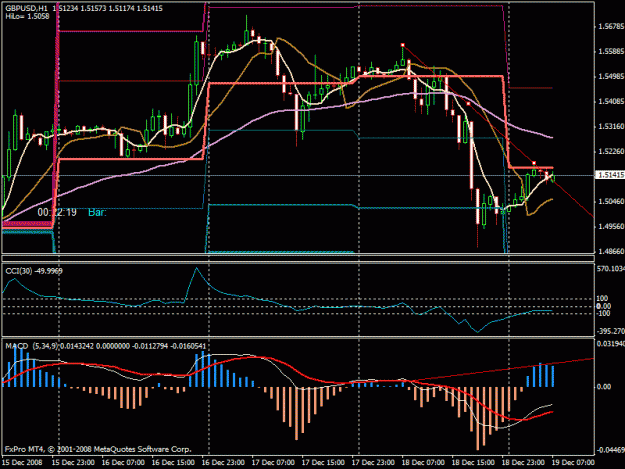
Task: Select the 1.52260 price axis label
Action: pos(611,151)
